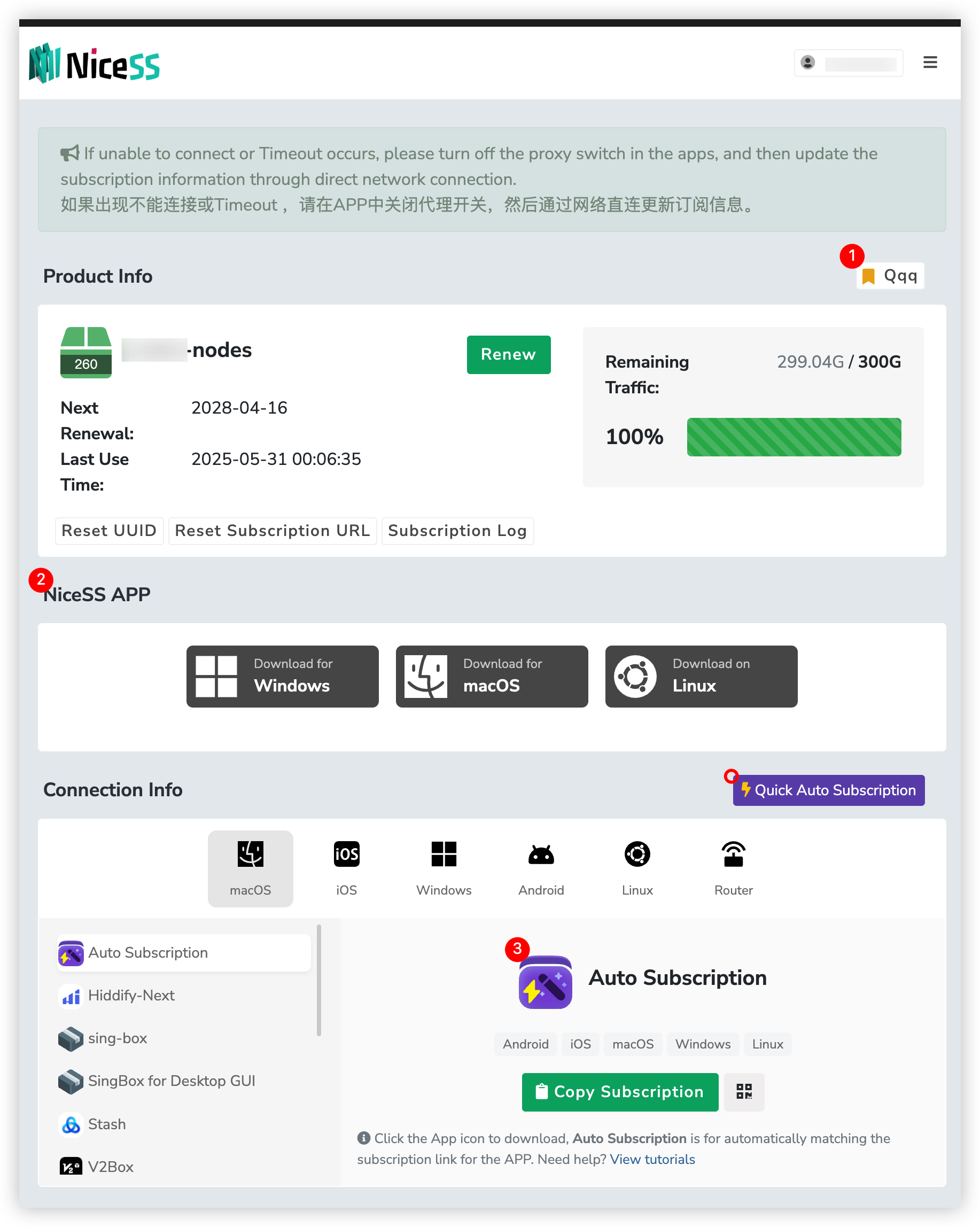Select Hiddify-Next in the app list
Viewport: 980px width, 1227px height.
point(184,996)
